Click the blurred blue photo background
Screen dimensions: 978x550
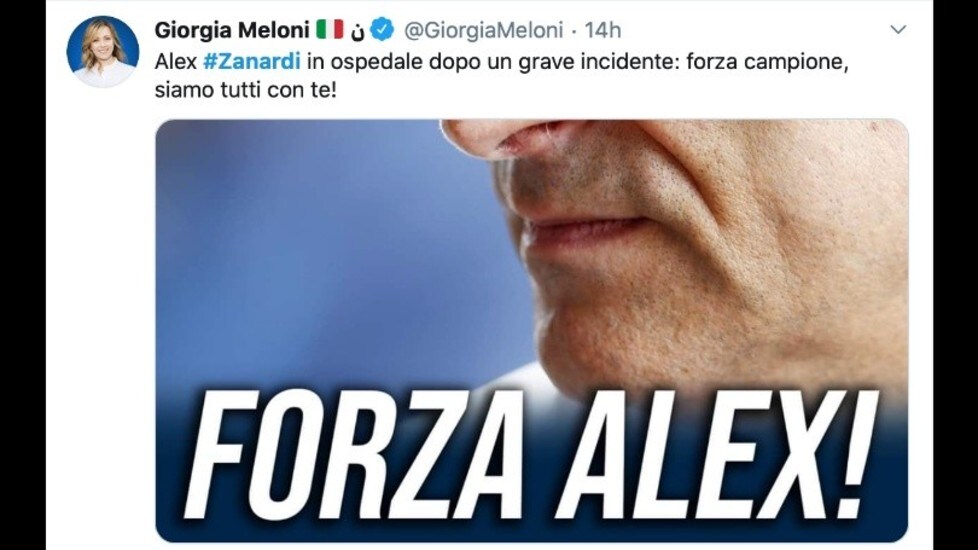click(324, 249)
